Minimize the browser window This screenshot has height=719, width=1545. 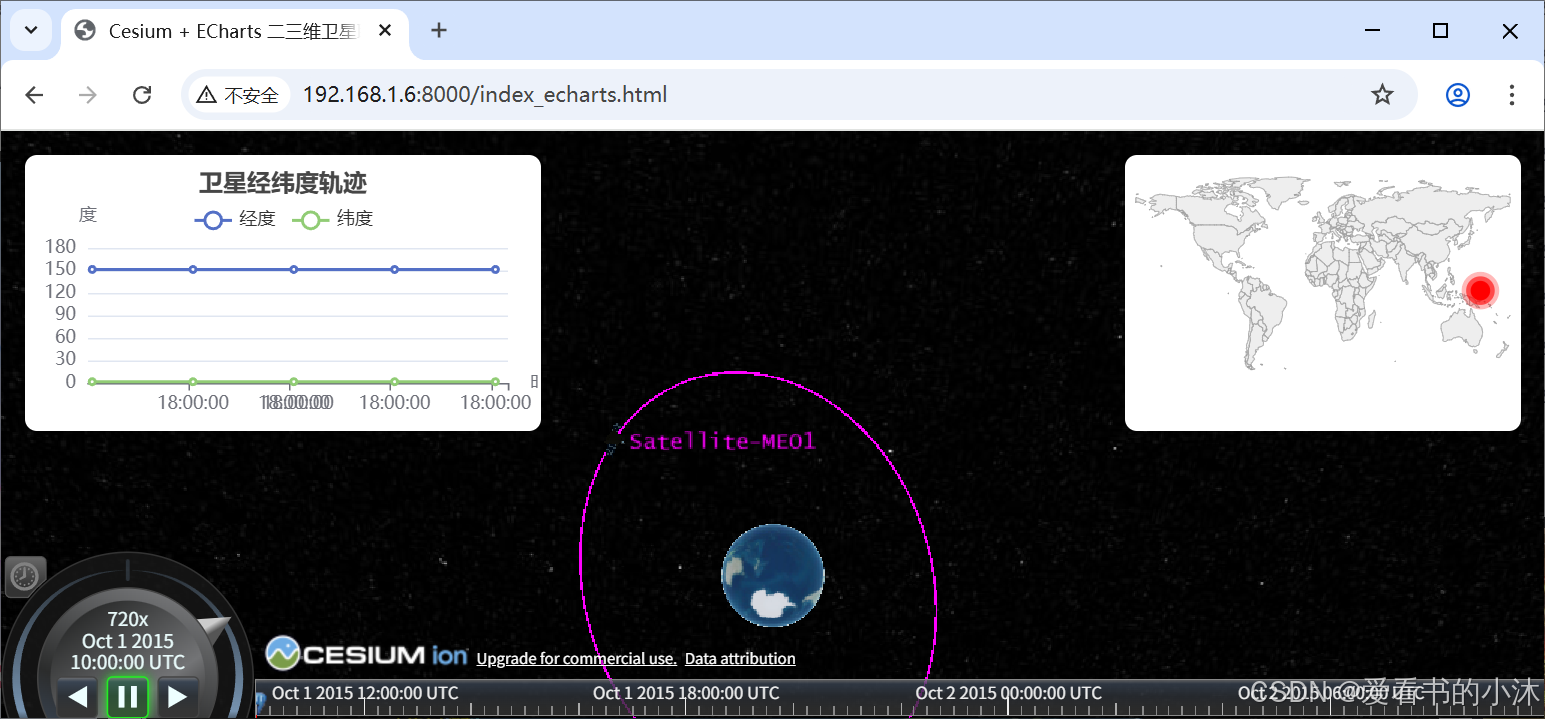(1371, 31)
